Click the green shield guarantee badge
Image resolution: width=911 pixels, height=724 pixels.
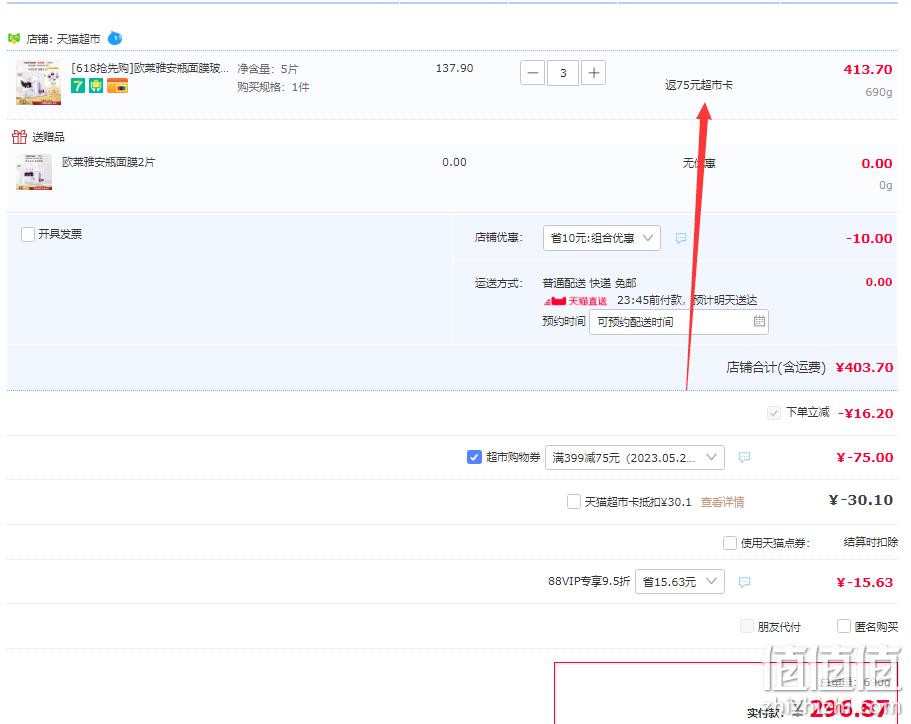pos(96,86)
